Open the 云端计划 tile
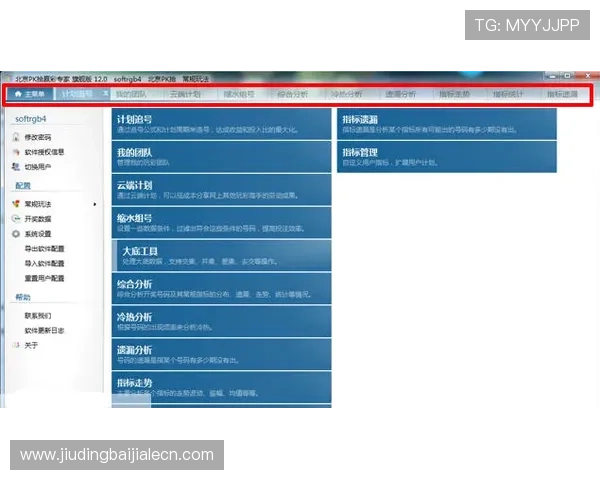Screen dimensions: 600x480 click(221, 190)
